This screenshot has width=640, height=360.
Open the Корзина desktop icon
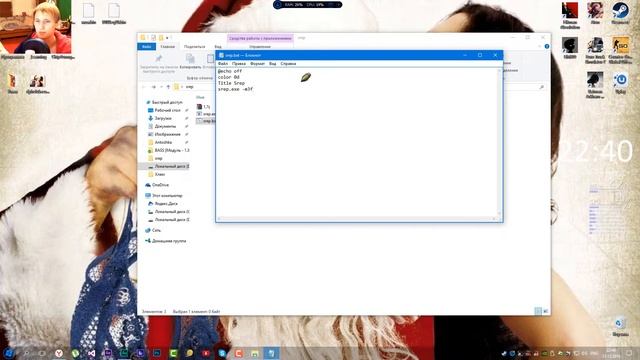[x=620, y=327]
